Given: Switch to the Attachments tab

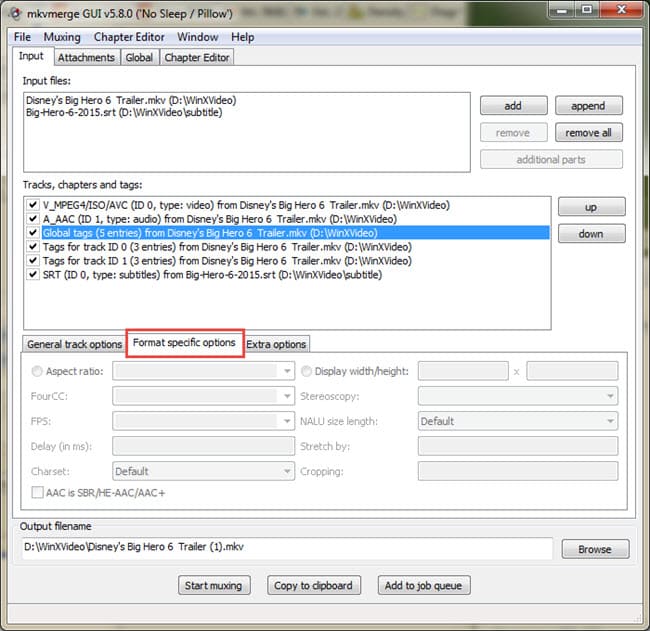Looking at the screenshot, I should click(x=85, y=58).
